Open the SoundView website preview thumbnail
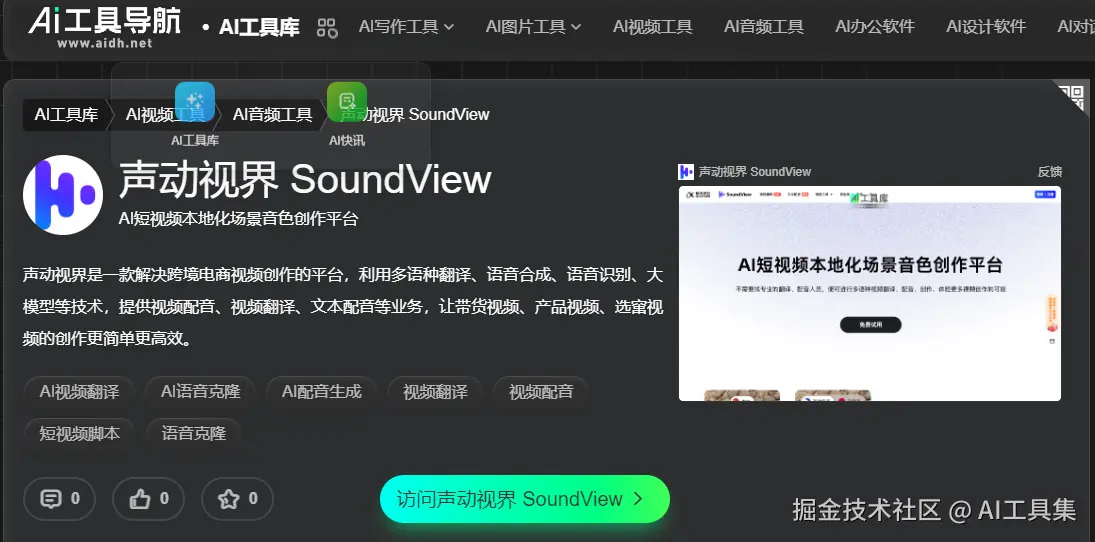The width and height of the screenshot is (1095, 542). [x=869, y=293]
